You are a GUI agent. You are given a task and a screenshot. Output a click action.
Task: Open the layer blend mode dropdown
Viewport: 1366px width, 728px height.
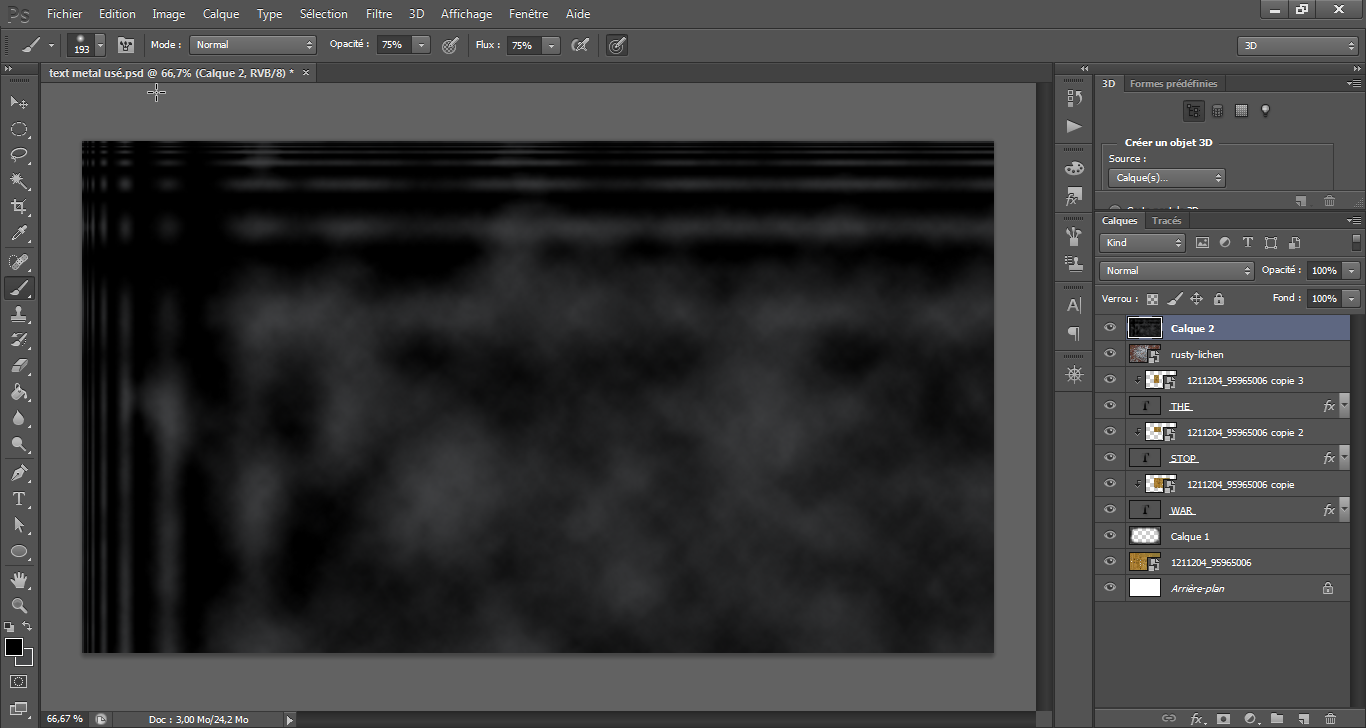pyautogui.click(x=1176, y=270)
